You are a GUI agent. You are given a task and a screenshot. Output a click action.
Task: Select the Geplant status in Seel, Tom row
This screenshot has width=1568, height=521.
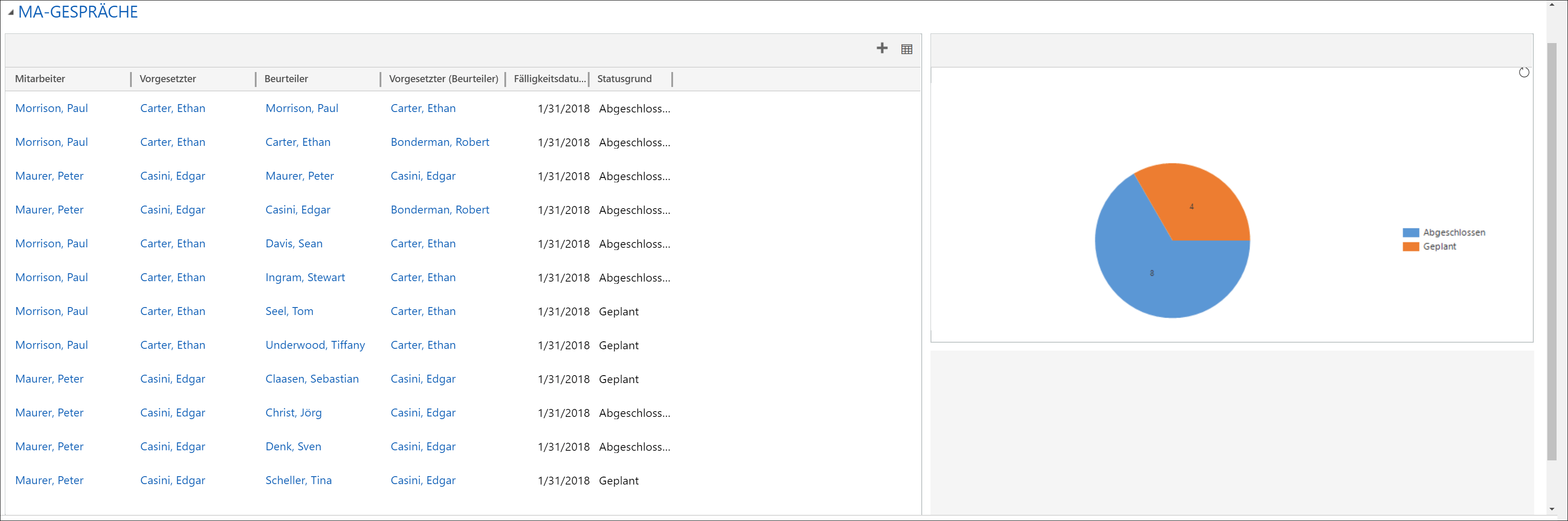tap(619, 311)
